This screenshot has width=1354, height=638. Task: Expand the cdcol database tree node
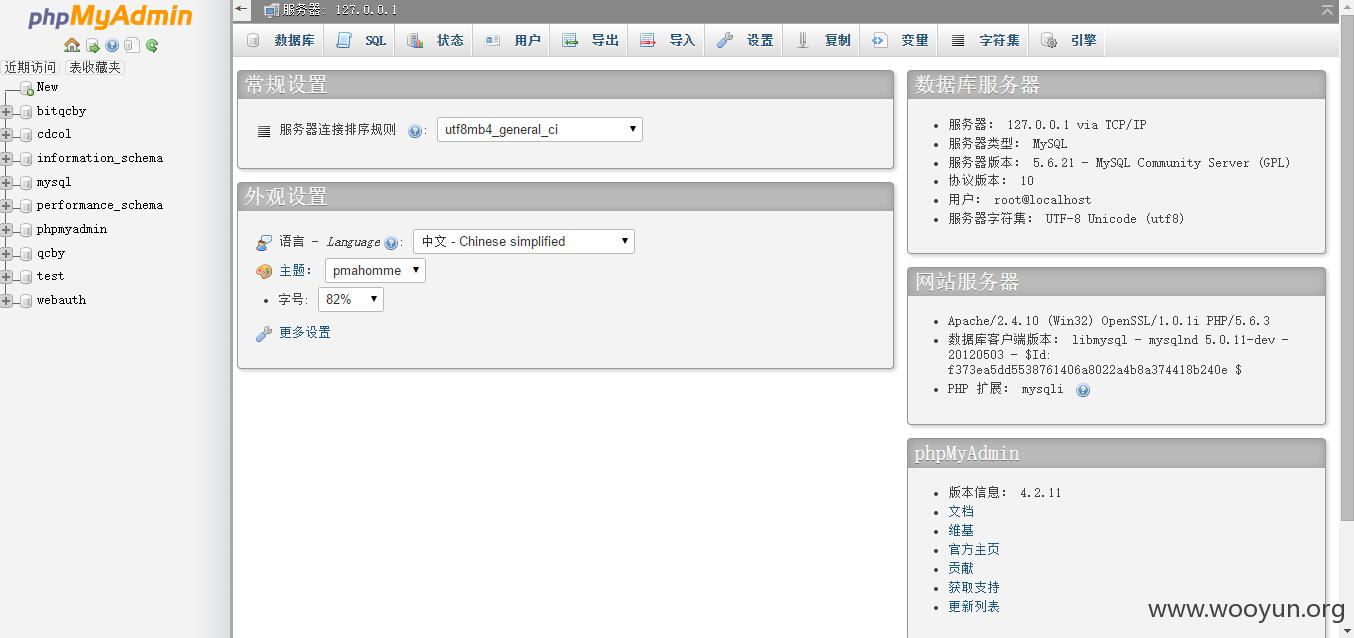[x=6, y=135]
